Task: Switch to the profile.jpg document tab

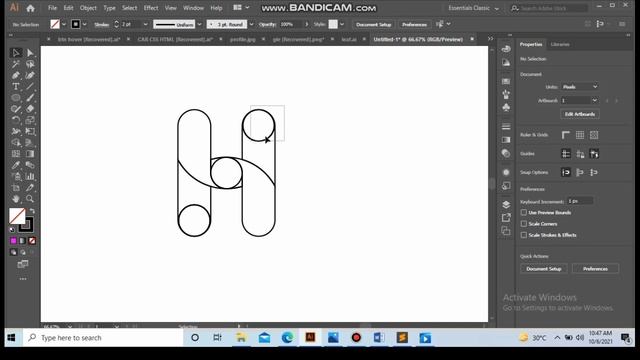Action: click(x=242, y=39)
